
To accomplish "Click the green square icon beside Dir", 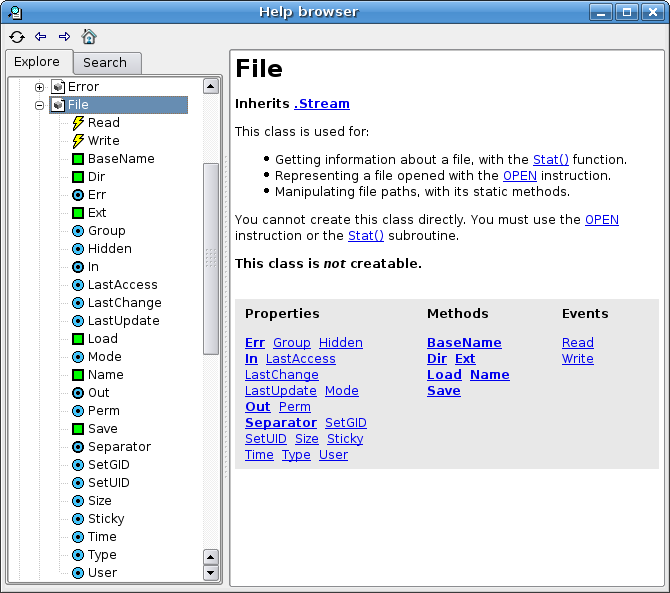I will 78,177.
